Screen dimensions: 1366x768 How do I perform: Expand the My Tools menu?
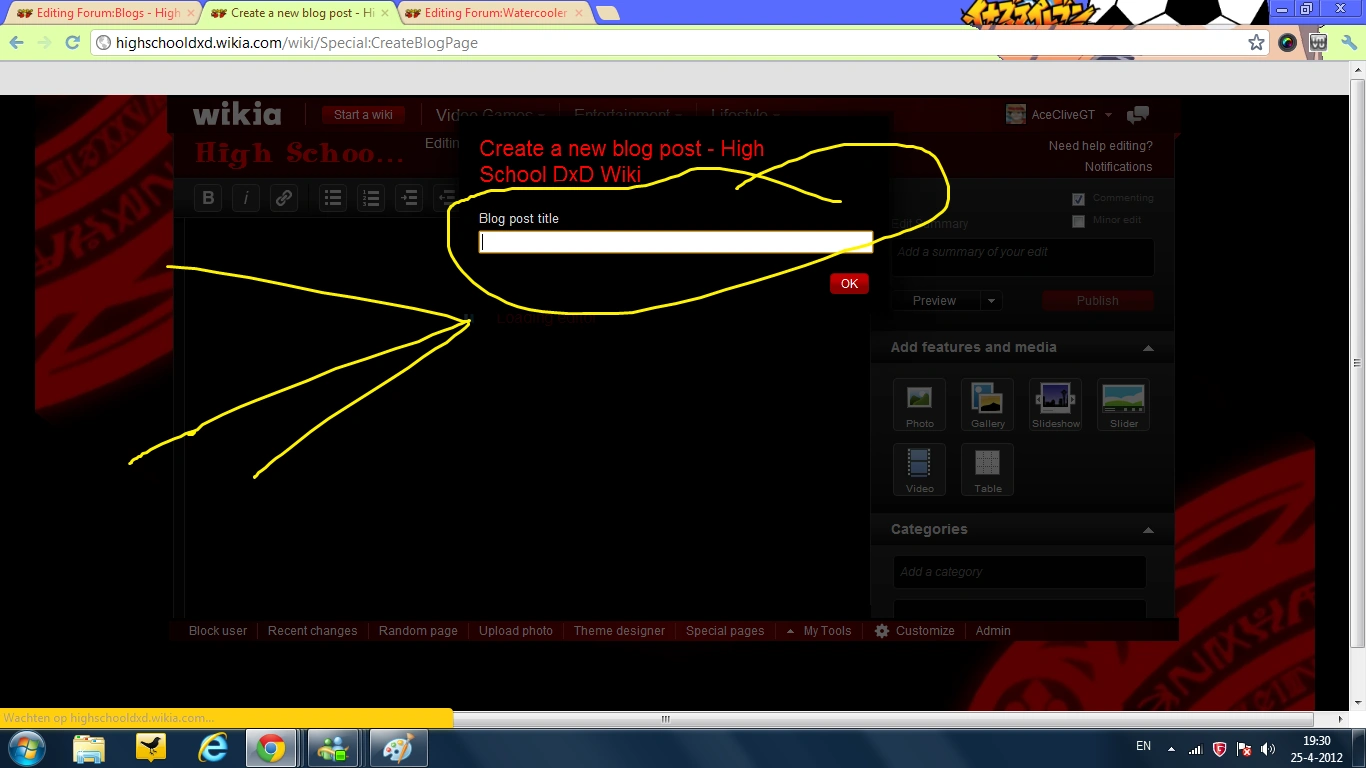pyautogui.click(x=819, y=631)
